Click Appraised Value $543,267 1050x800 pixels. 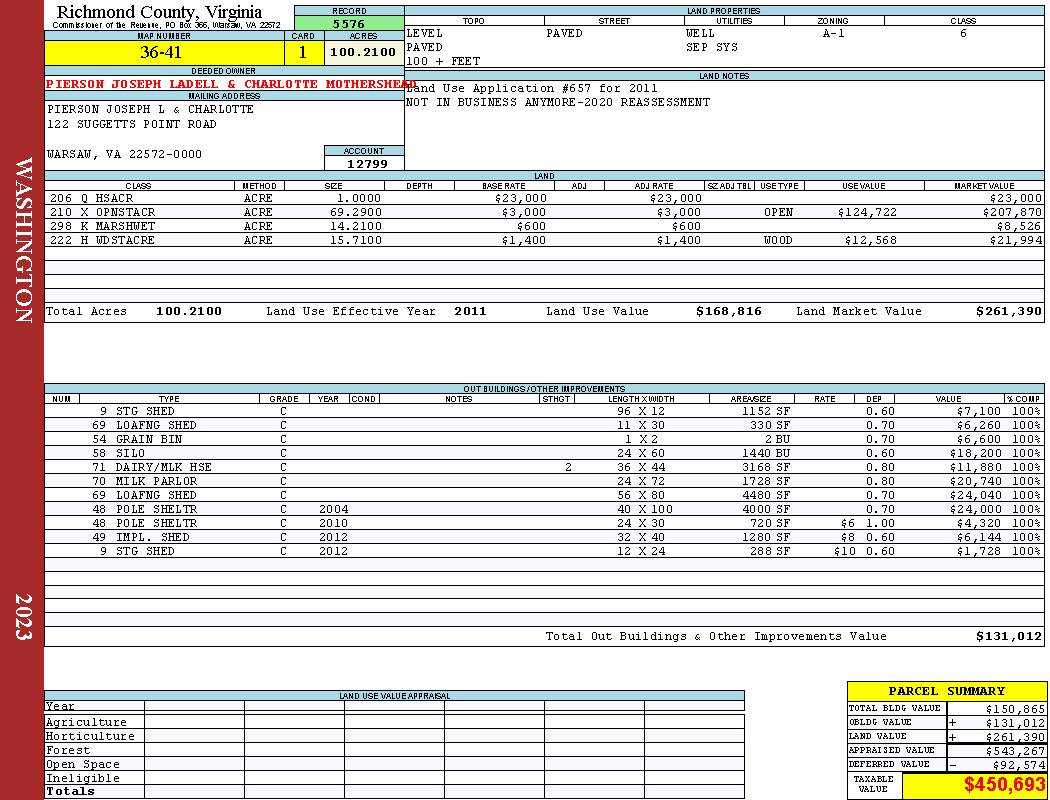point(1015,751)
